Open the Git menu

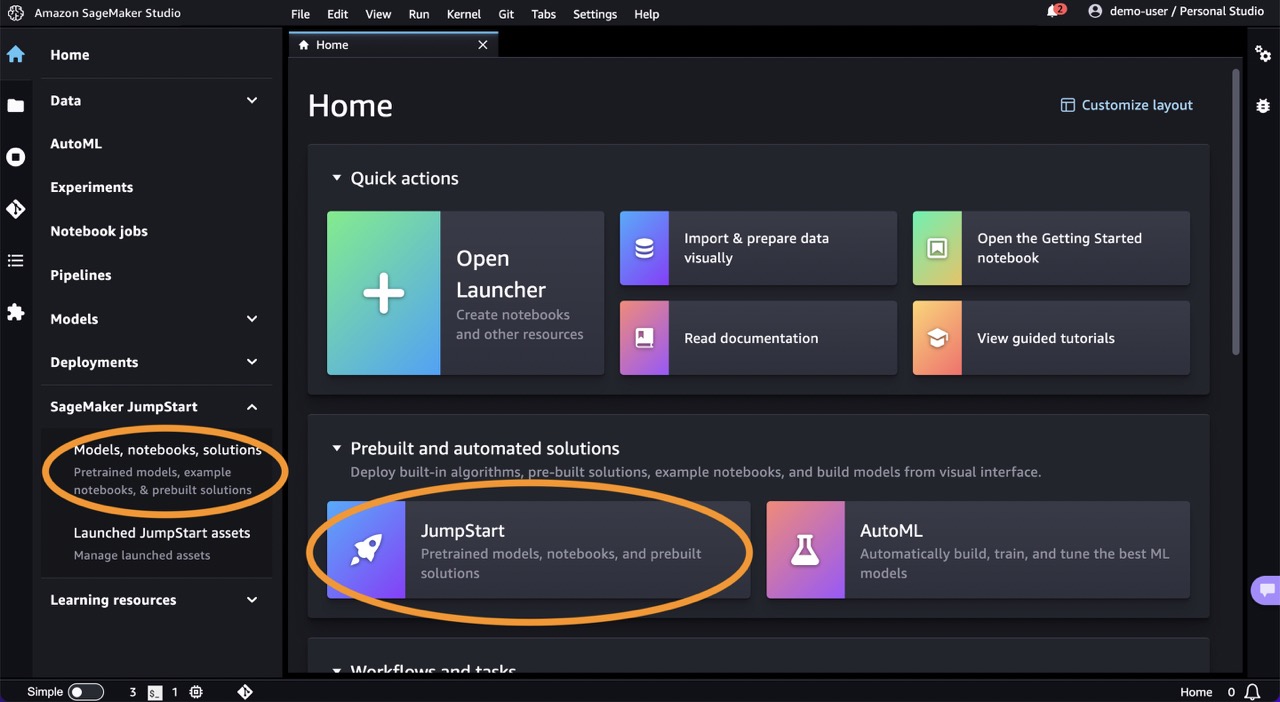[x=506, y=14]
